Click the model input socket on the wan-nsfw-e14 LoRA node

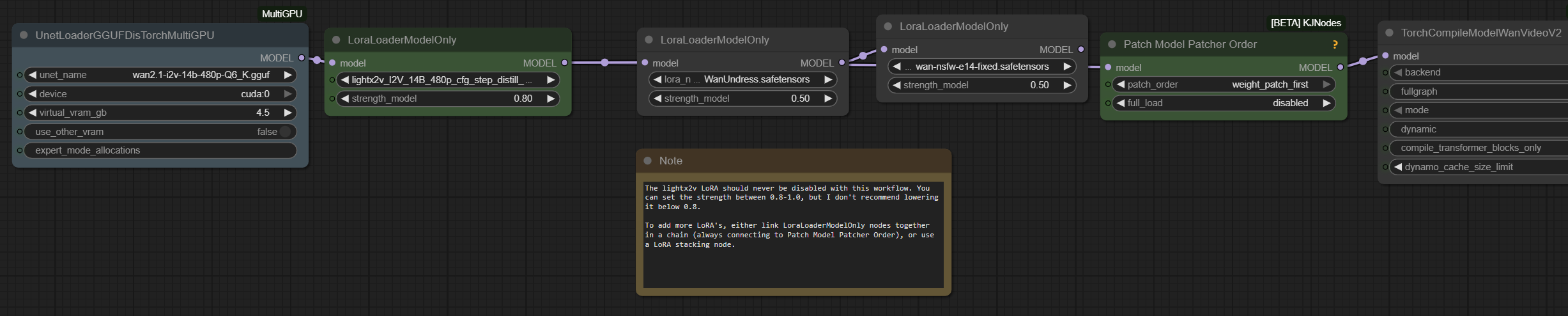coord(884,49)
